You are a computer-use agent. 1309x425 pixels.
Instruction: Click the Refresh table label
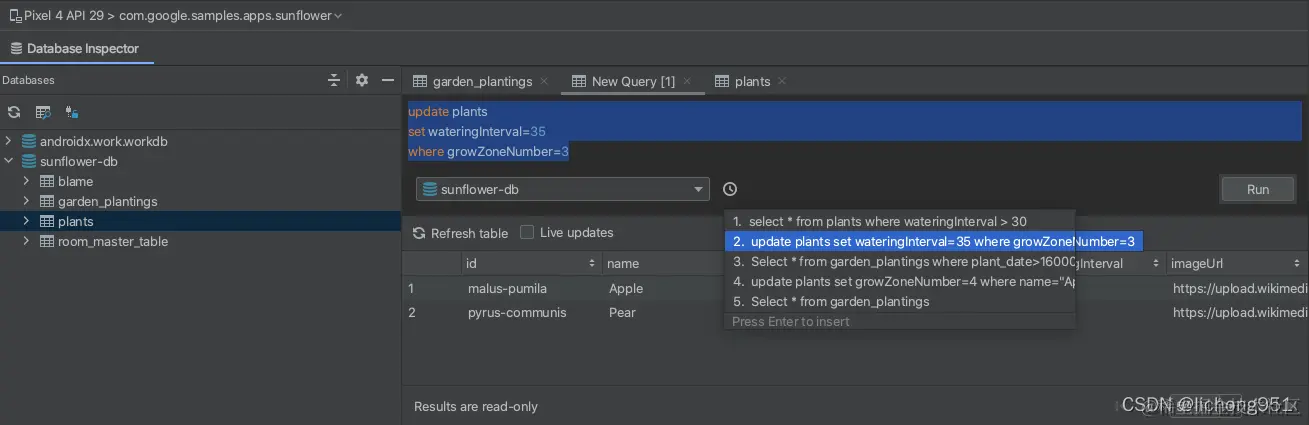[469, 233]
